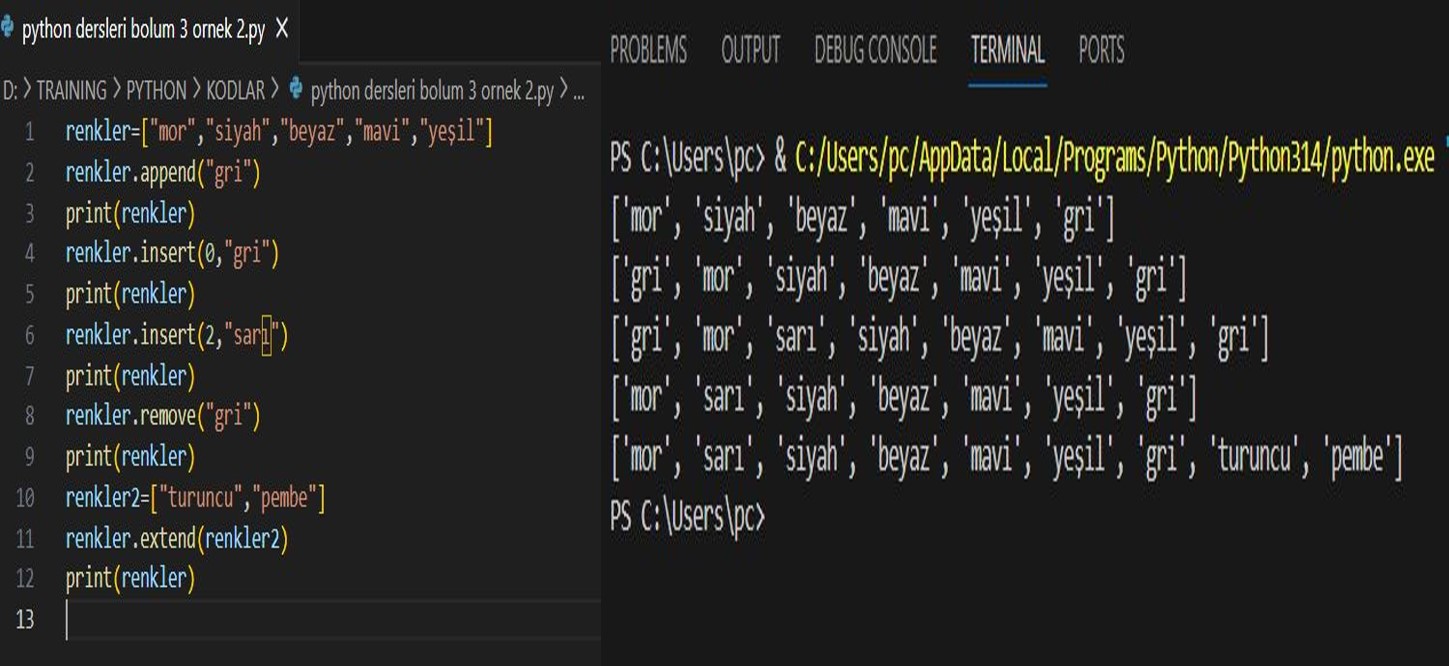Select the TERMINAL panel tab

[x=1007, y=50]
